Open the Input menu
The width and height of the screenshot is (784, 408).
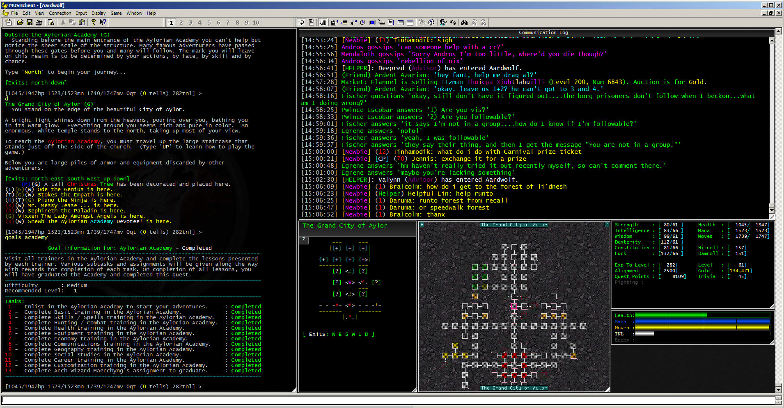point(81,13)
